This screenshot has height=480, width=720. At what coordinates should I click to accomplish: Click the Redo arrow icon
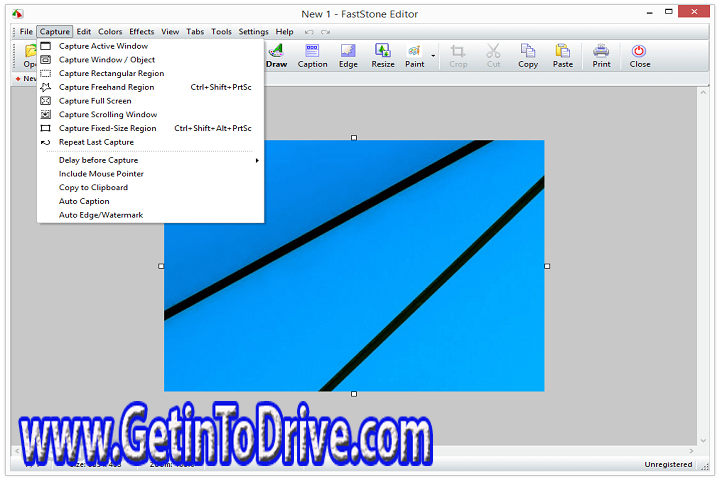pos(326,32)
